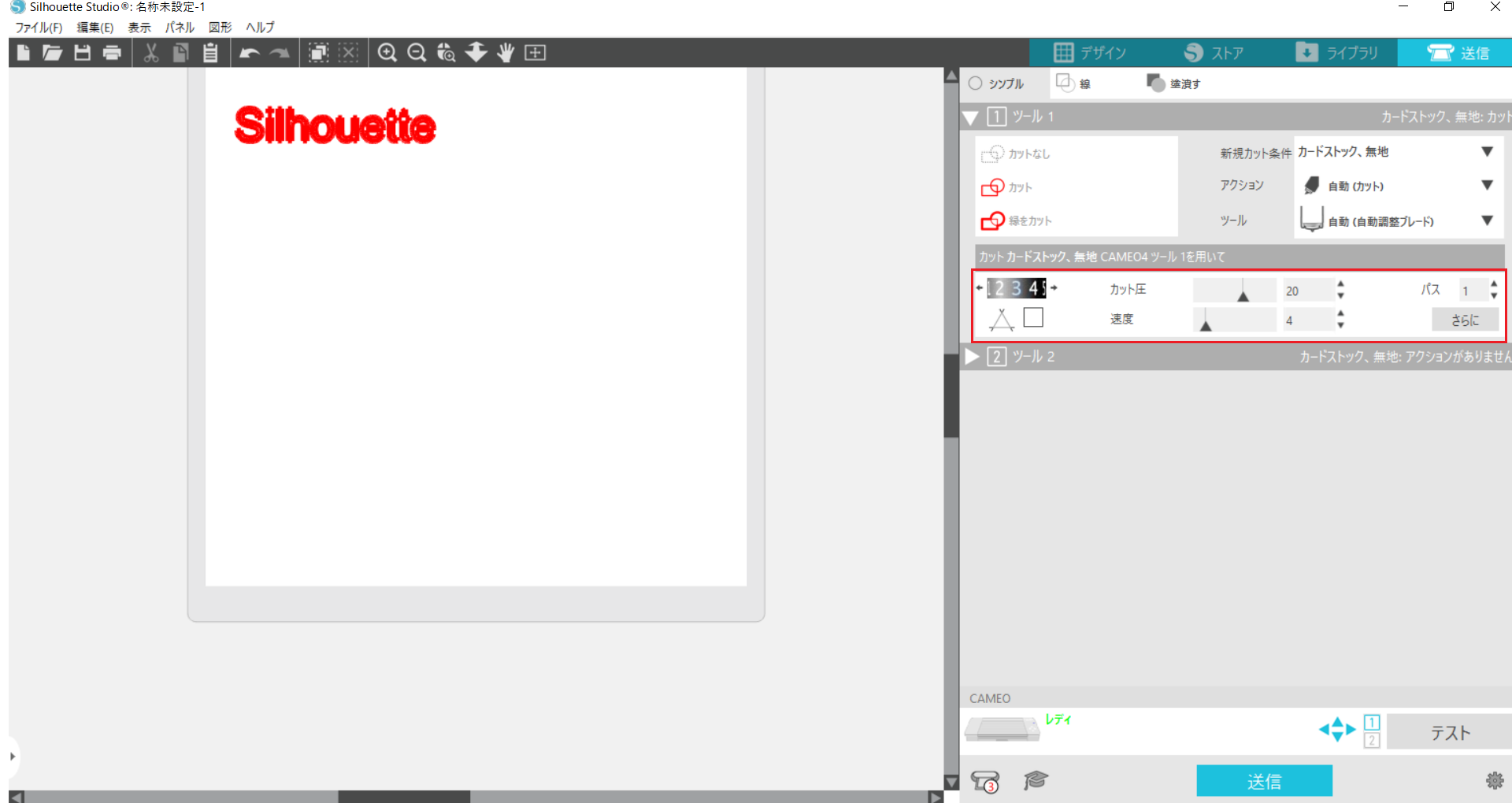The height and width of the screenshot is (803, 1512).
Task: Switch to the ストア tab
Action: pos(1214,53)
